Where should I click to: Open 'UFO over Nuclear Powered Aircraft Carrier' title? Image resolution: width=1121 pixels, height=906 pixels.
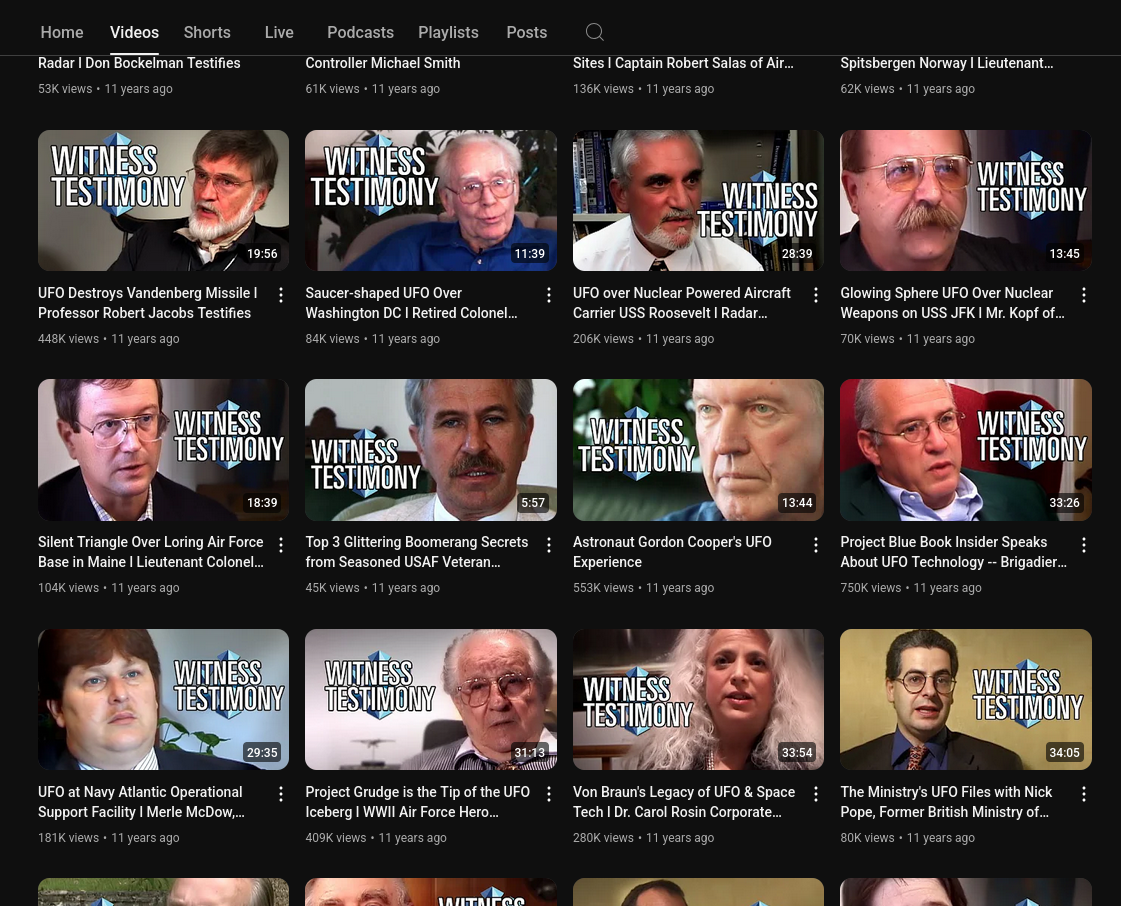(681, 303)
